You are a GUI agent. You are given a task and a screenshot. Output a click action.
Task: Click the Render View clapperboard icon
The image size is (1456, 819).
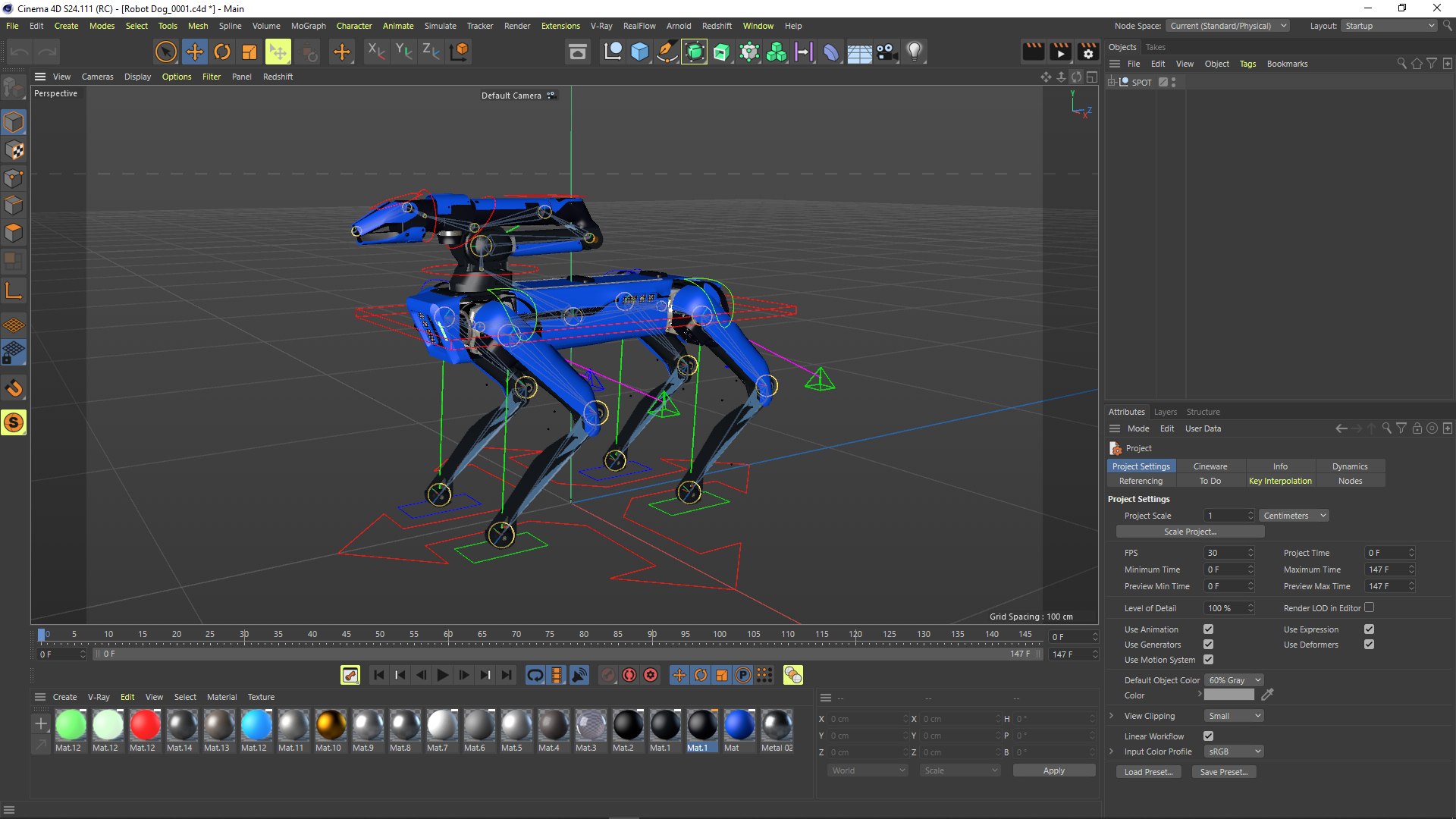[x=1034, y=52]
